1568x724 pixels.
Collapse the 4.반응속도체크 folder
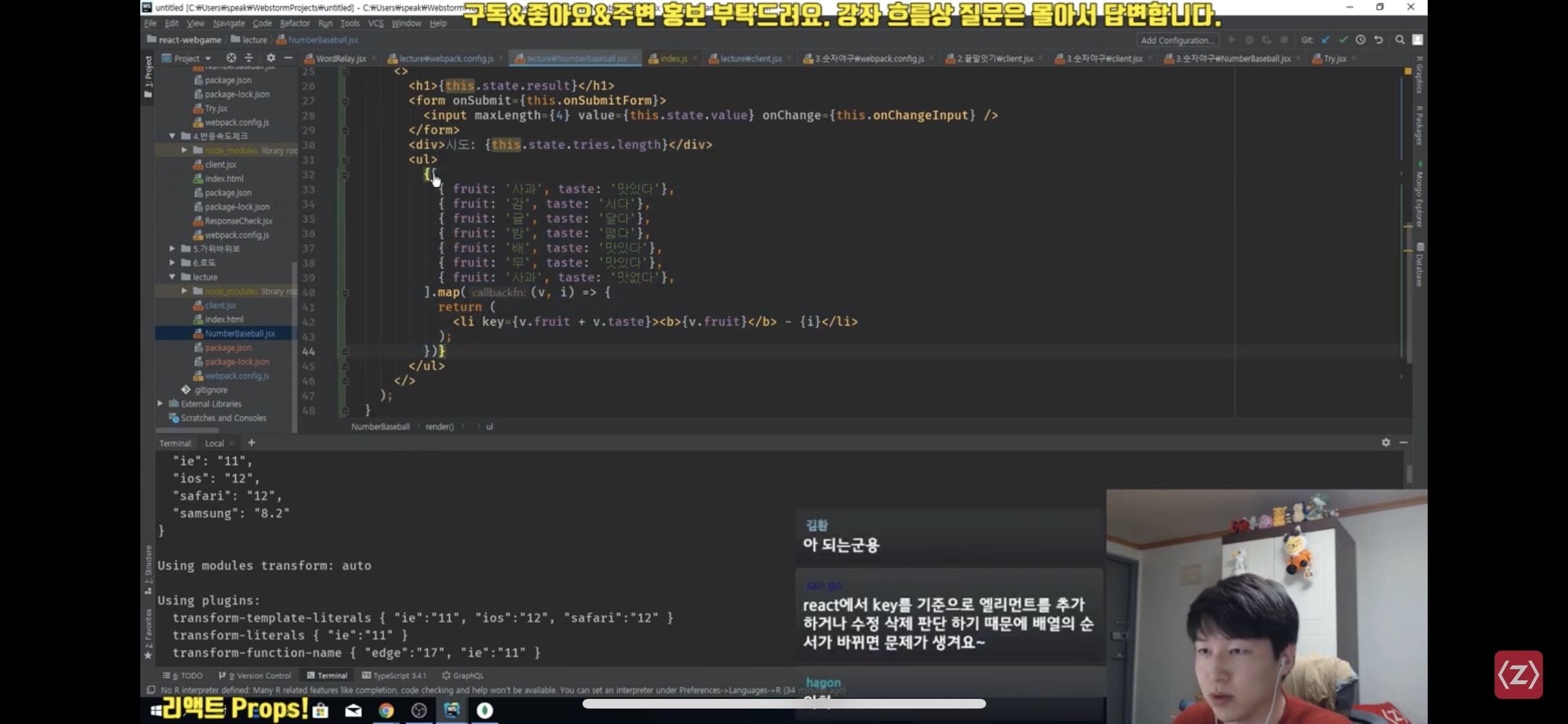pos(172,136)
